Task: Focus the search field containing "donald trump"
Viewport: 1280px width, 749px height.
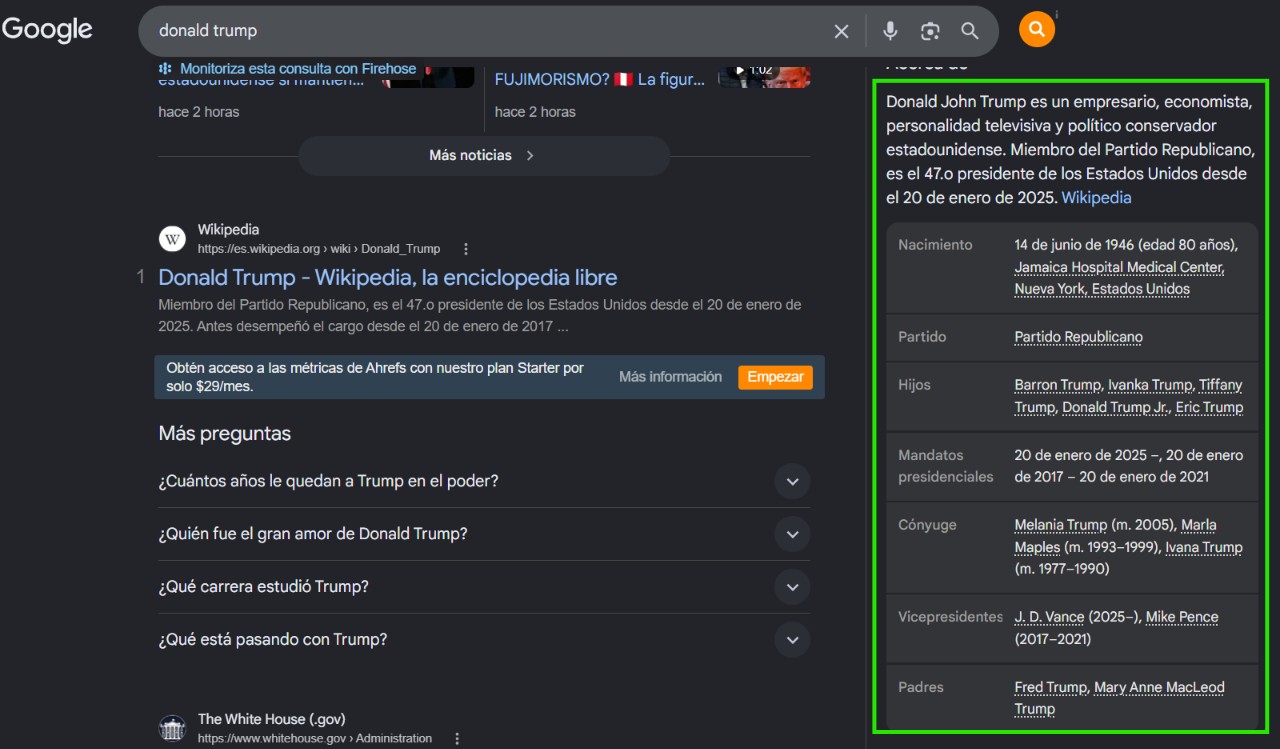Action: pyautogui.click(x=490, y=31)
